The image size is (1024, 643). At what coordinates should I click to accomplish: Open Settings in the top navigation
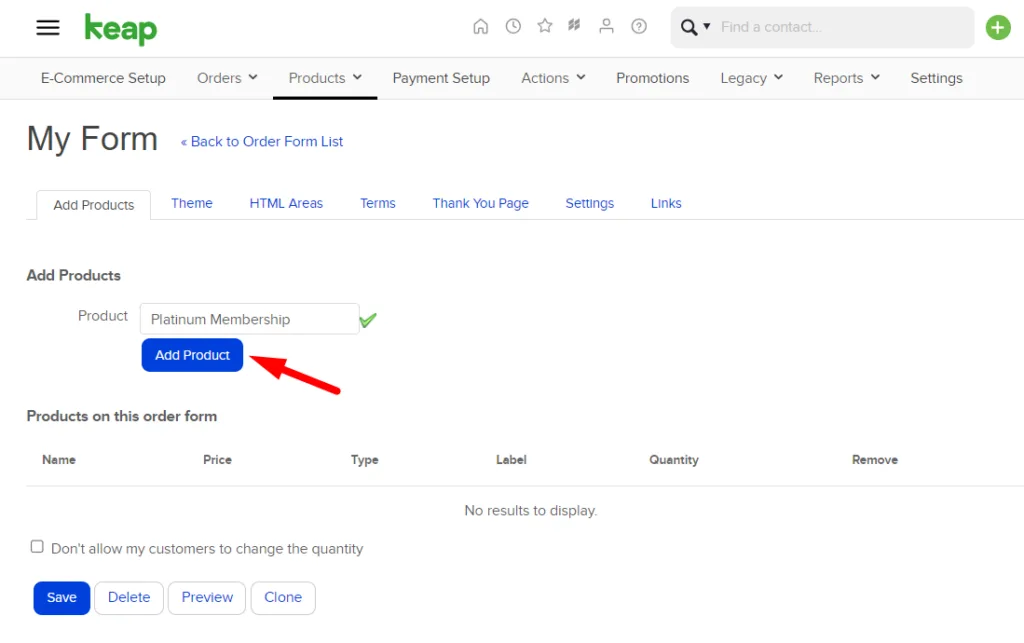click(x=936, y=78)
